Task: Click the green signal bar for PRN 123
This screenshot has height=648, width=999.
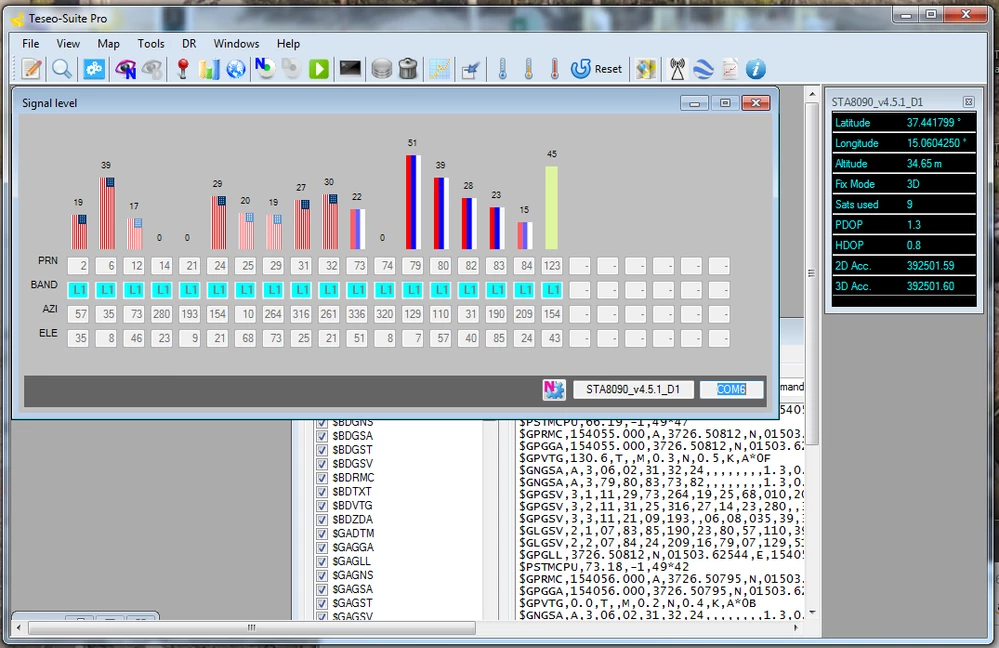Action: [x=552, y=208]
